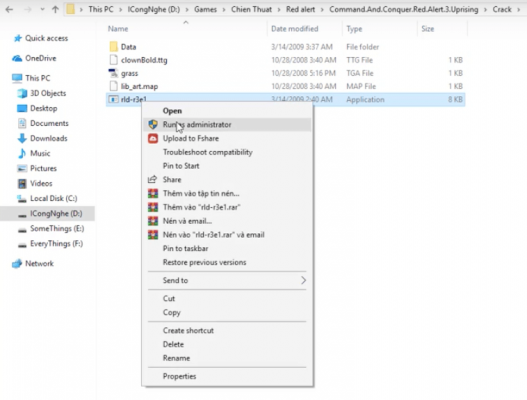Choose 'Thêm vào tập tin nén...' WinRAR entry
Viewport: 527px width, 400px height.
(x=227, y=194)
